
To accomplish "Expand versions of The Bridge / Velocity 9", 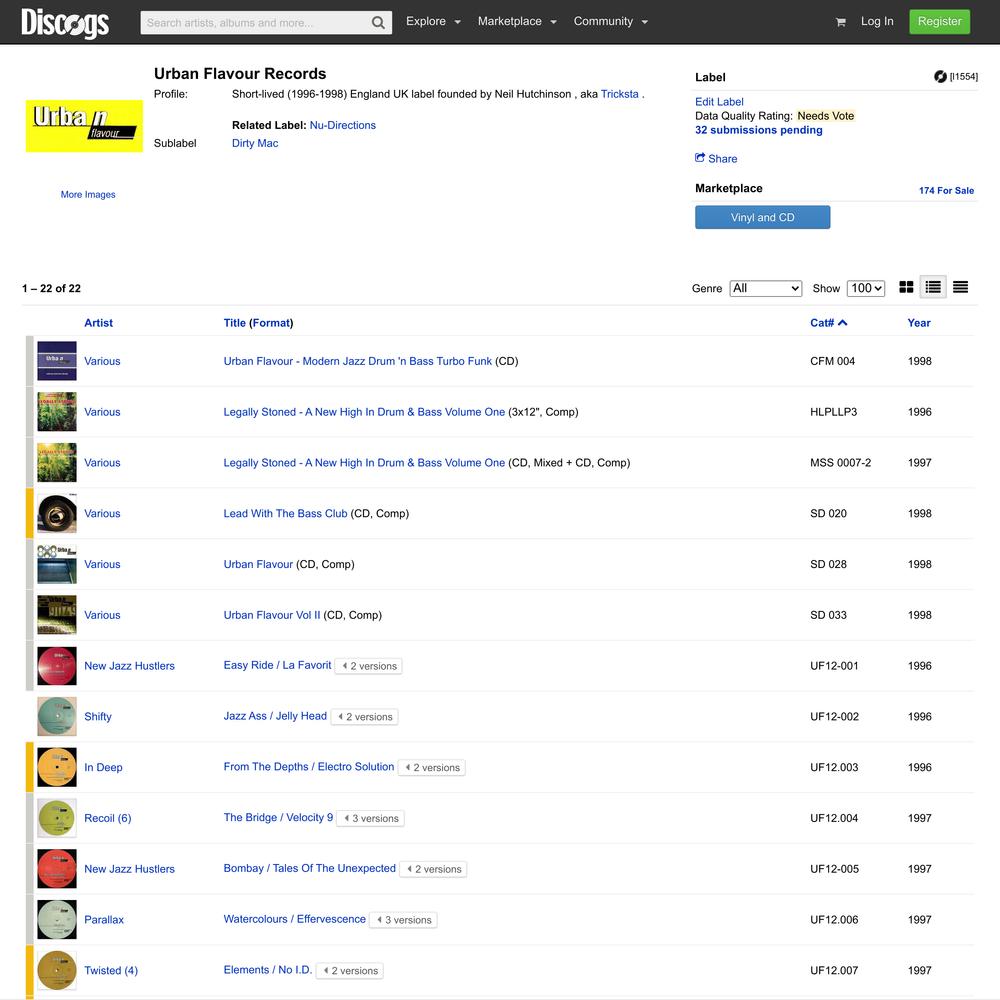I will coord(371,818).
